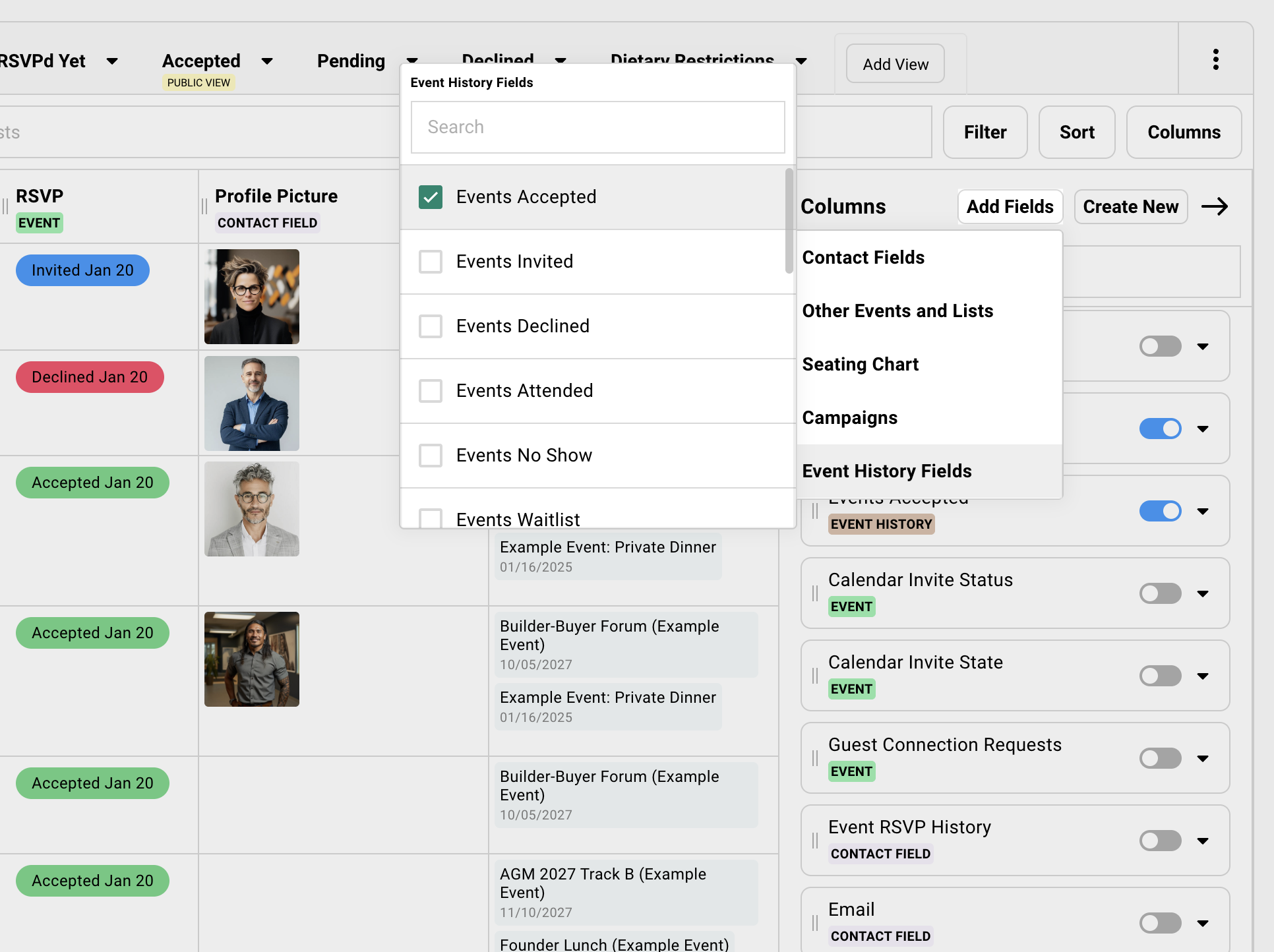Click the Add View button

point(894,63)
